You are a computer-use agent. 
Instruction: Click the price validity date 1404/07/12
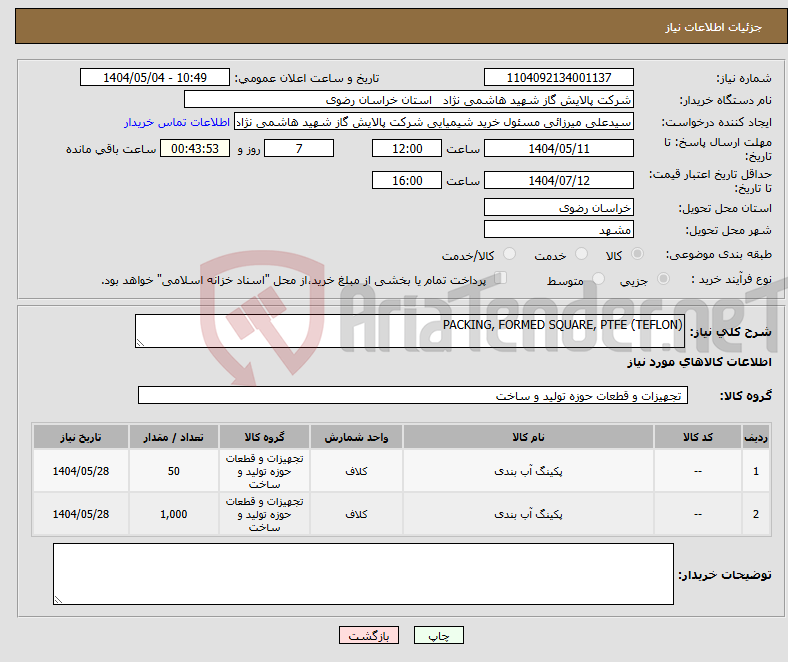pos(558,180)
